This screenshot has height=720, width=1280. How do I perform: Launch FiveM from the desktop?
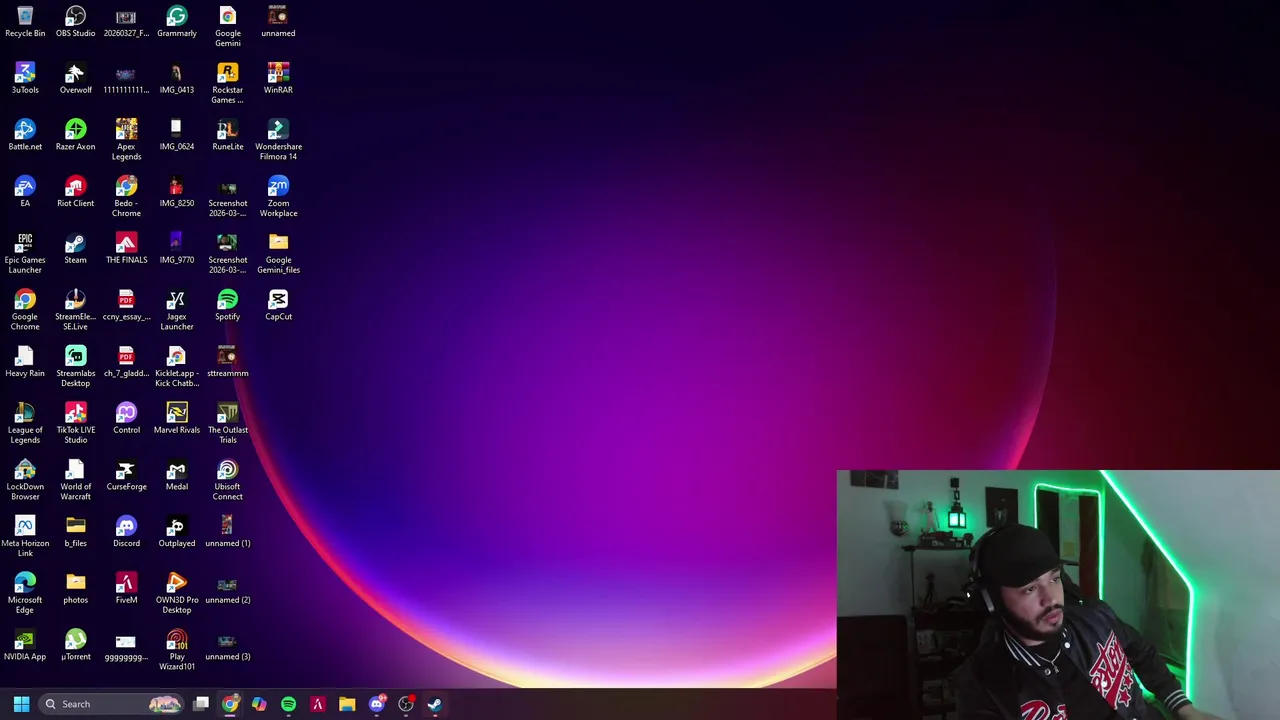(x=126, y=589)
